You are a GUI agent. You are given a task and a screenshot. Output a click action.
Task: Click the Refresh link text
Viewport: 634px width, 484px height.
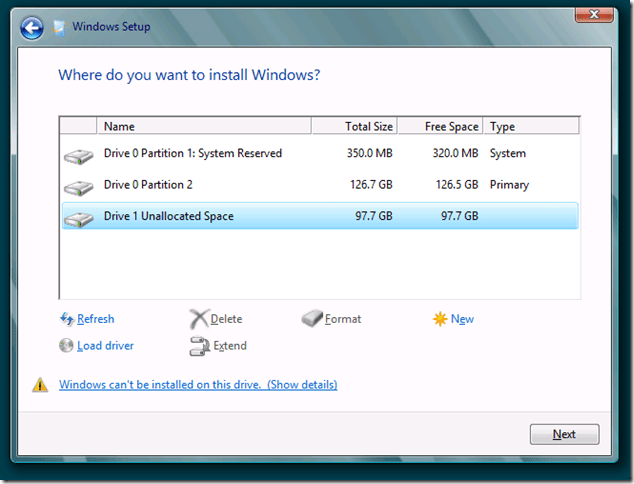coord(96,319)
